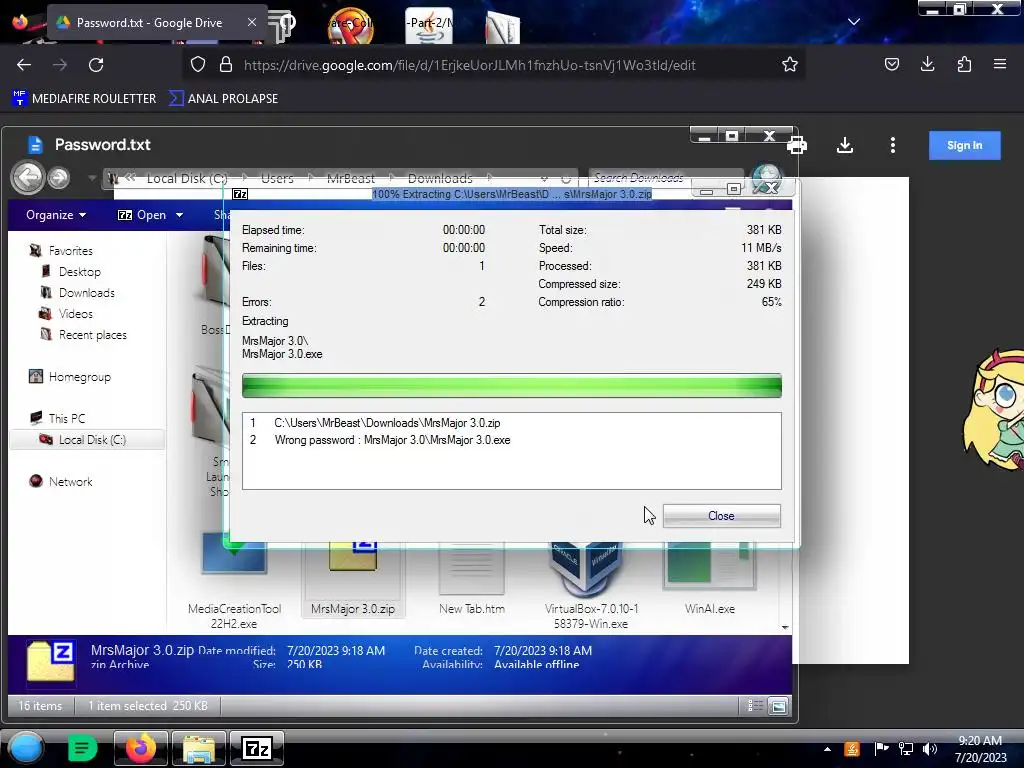Image resolution: width=1024 pixels, height=768 pixels.
Task: Switch to 7-Zip on the taskbar
Action: coord(257,748)
